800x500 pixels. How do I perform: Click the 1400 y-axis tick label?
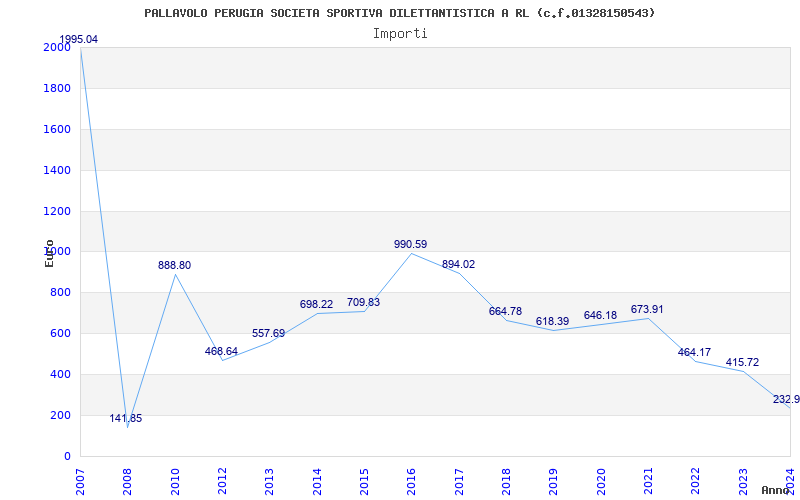(x=57, y=170)
